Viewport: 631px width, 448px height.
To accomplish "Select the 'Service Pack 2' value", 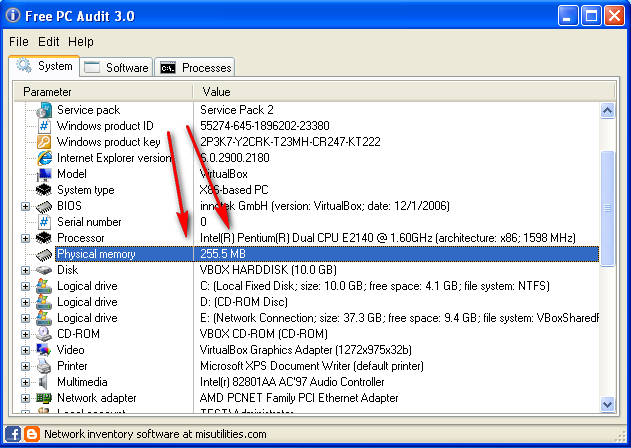I will point(237,110).
